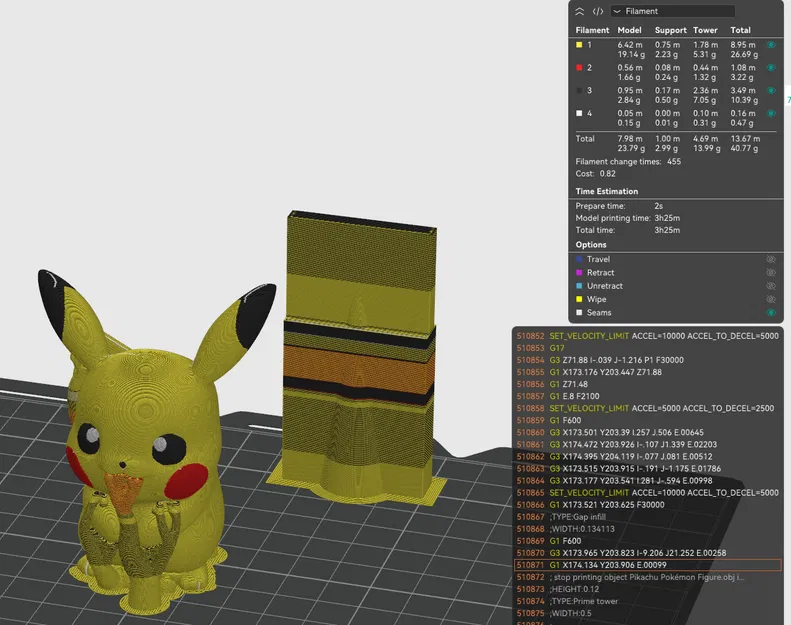Click the yellow Wipe color swatch

(x=579, y=299)
